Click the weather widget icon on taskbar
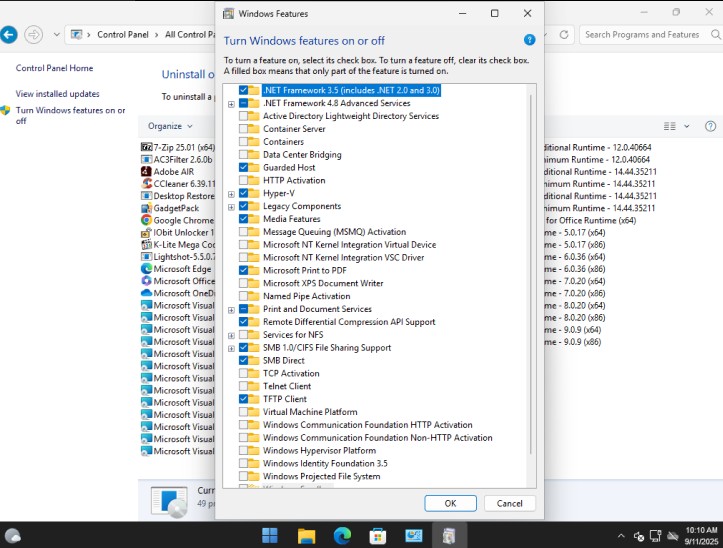Screen dimensions: 723x548 (x=12, y=536)
